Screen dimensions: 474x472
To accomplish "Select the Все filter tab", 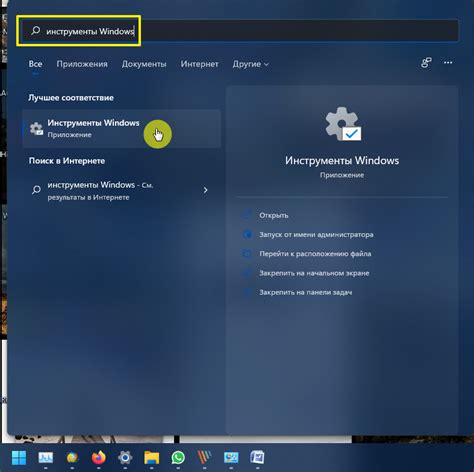I will point(35,64).
